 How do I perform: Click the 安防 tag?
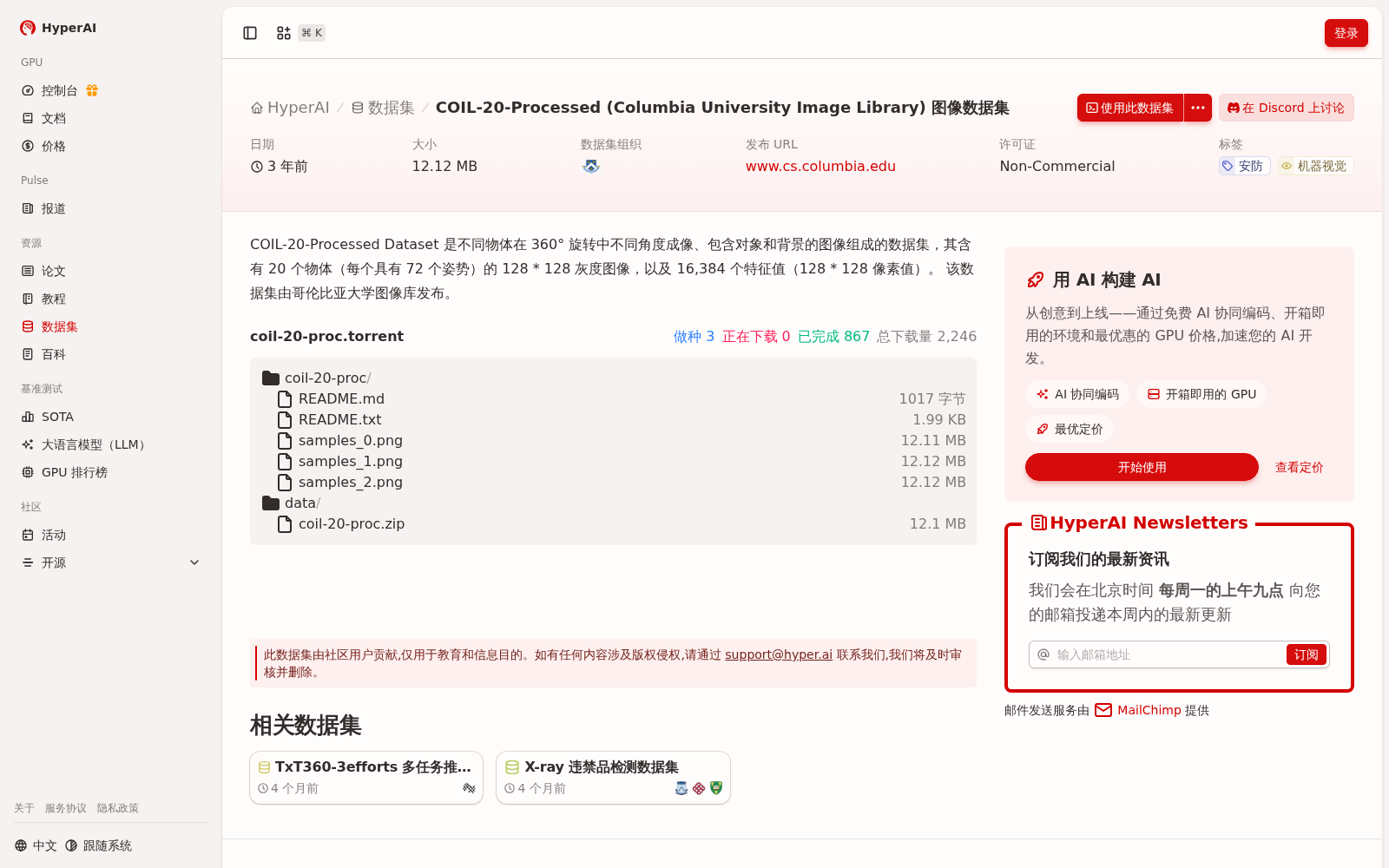click(x=1244, y=166)
